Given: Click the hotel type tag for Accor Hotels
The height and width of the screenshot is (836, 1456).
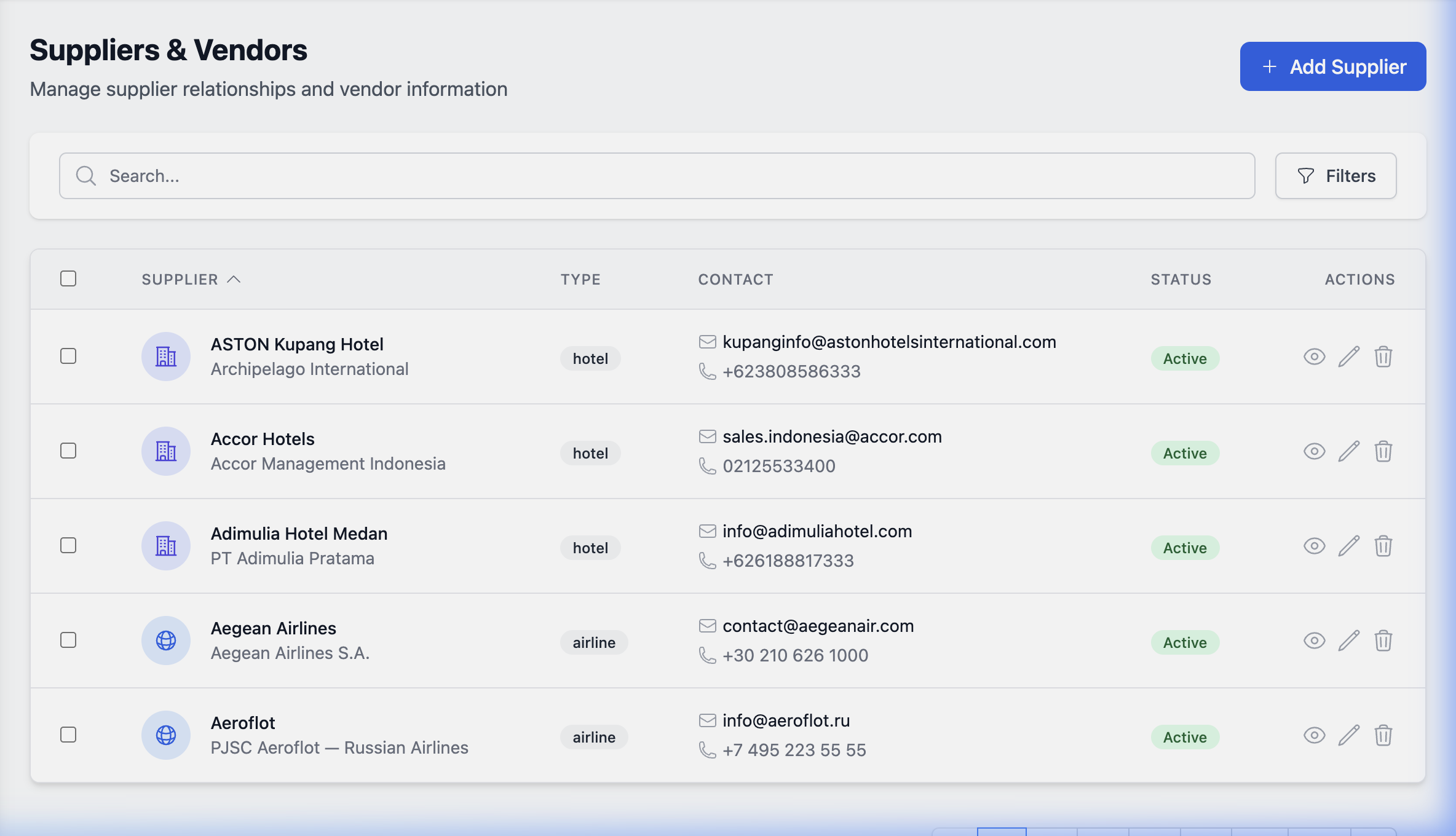Looking at the screenshot, I should click(x=590, y=453).
